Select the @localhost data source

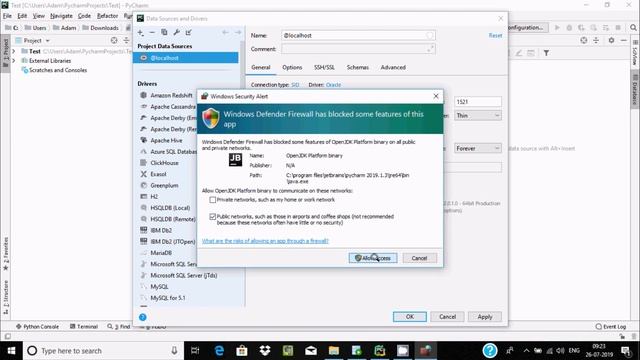point(186,58)
